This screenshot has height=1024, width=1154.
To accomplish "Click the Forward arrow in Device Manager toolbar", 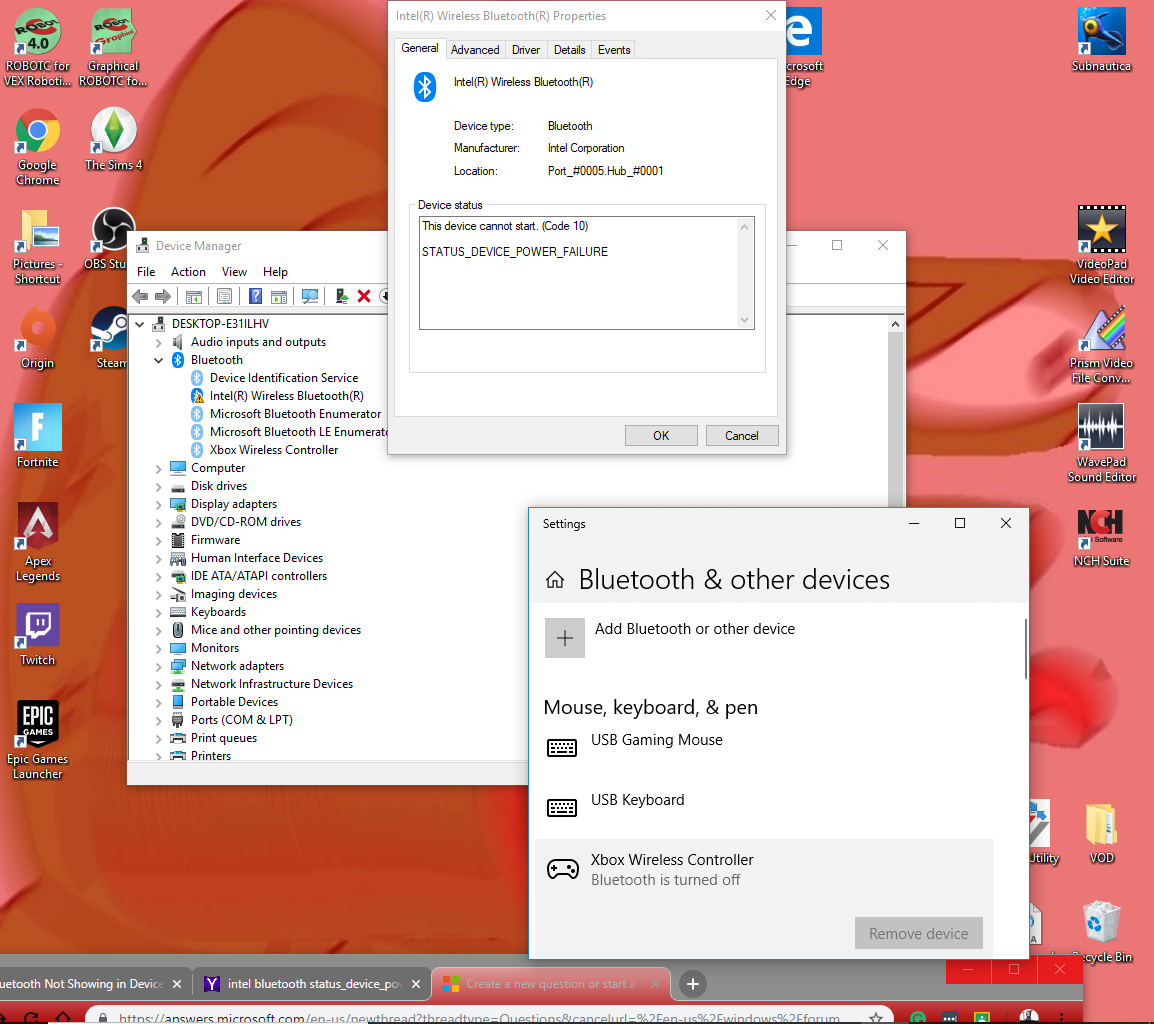I will click(x=163, y=297).
